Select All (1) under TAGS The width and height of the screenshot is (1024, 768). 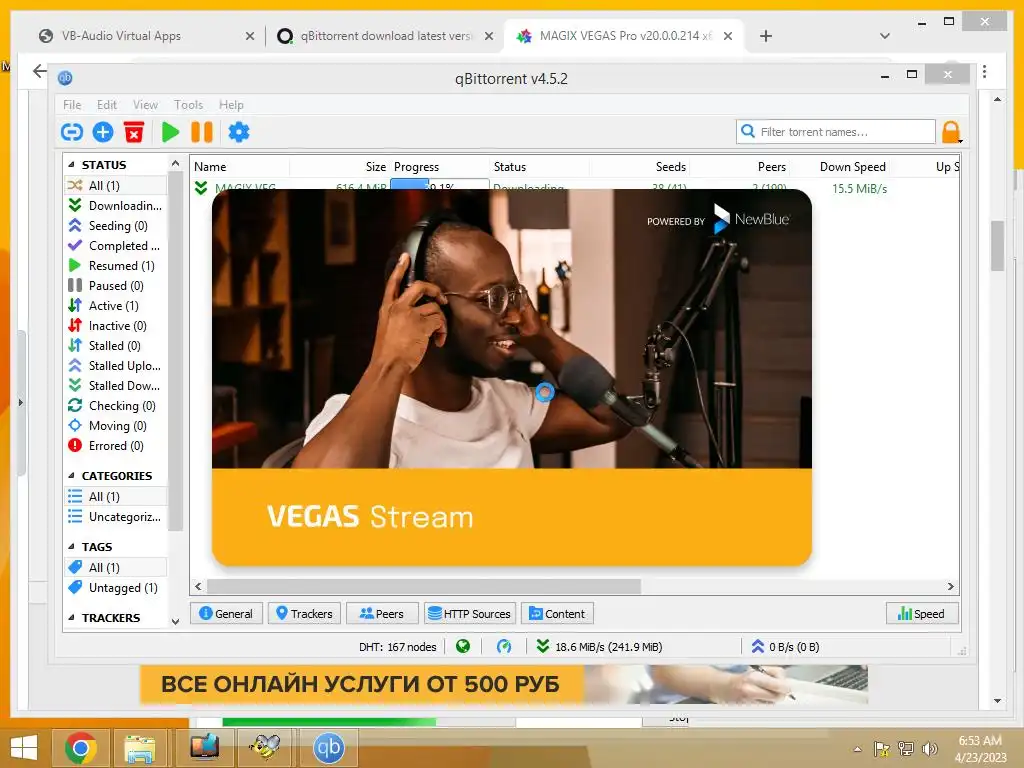[x=116, y=568]
